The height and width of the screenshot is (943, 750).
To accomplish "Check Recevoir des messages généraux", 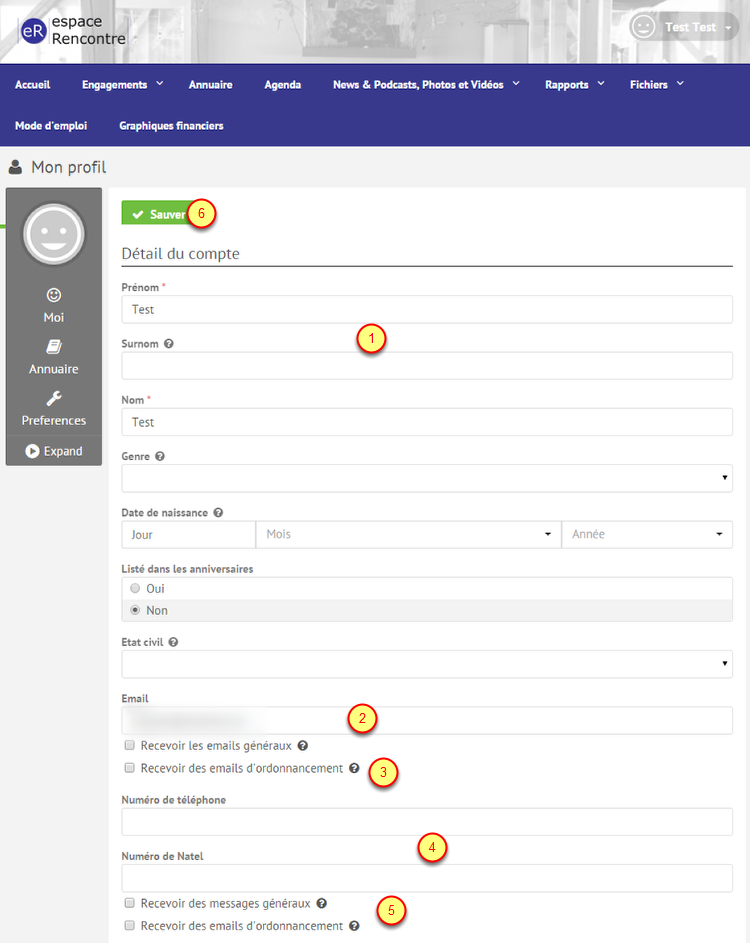I will pos(129,903).
